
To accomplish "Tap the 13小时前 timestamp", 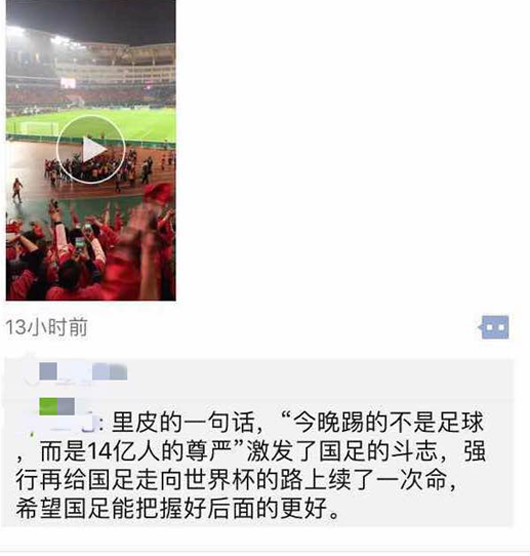I will [46, 327].
